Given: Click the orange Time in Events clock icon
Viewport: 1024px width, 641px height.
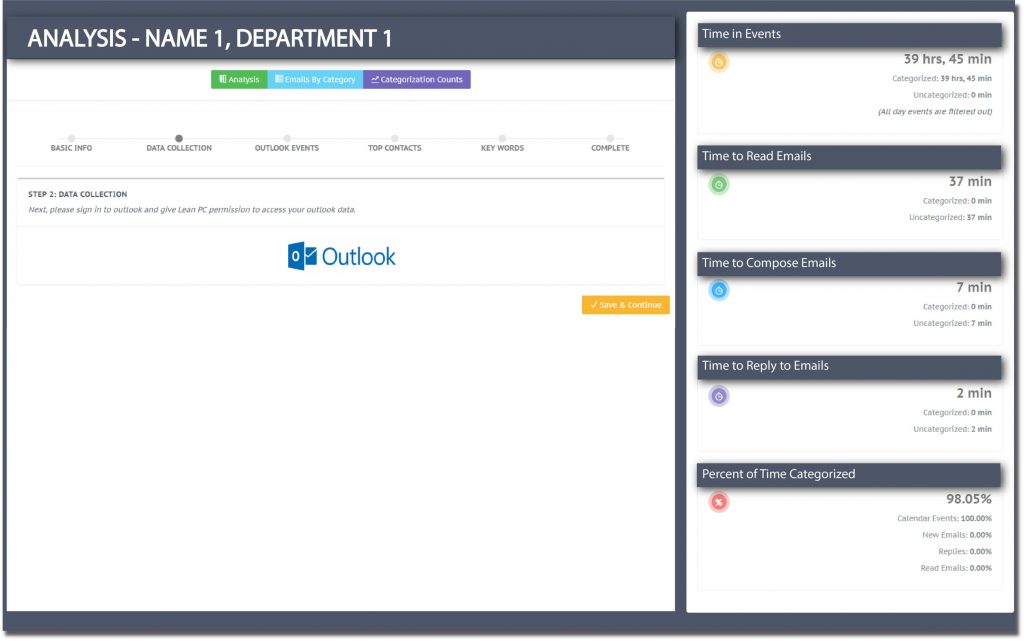Looking at the screenshot, I should tap(718, 62).
